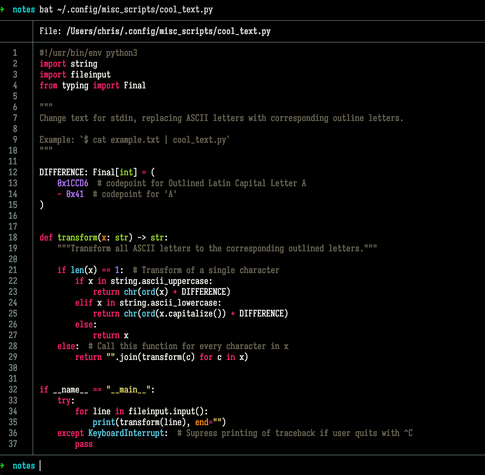485x475 pixels.
Task: Click line number 18 in the gutter
Action: (13, 238)
